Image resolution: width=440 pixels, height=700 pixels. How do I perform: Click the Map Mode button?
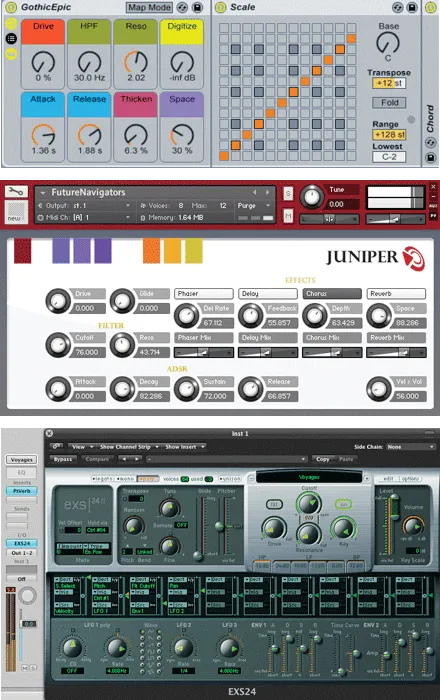[x=149, y=7]
